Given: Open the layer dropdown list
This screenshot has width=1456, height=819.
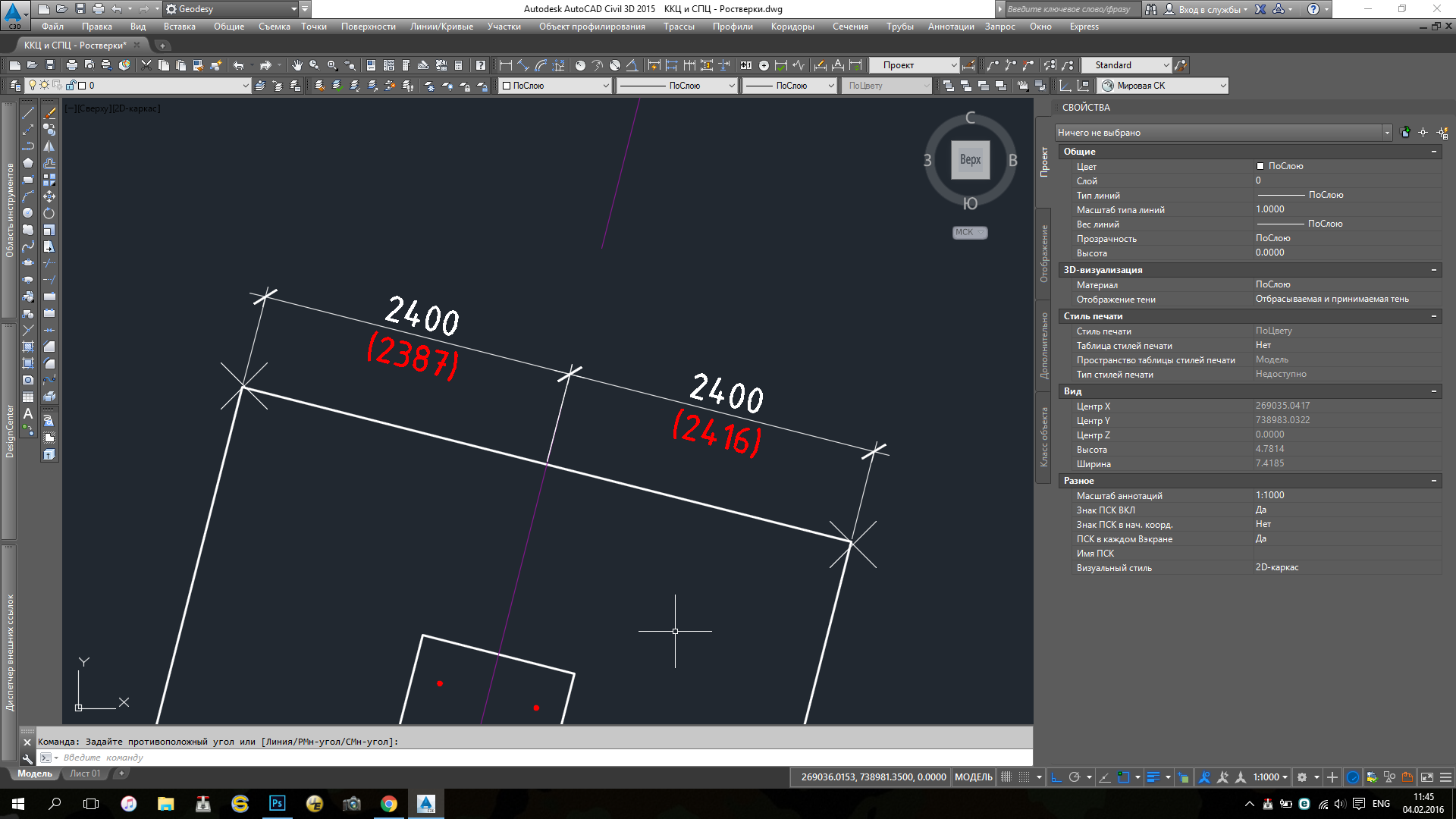Looking at the screenshot, I should pos(245,86).
